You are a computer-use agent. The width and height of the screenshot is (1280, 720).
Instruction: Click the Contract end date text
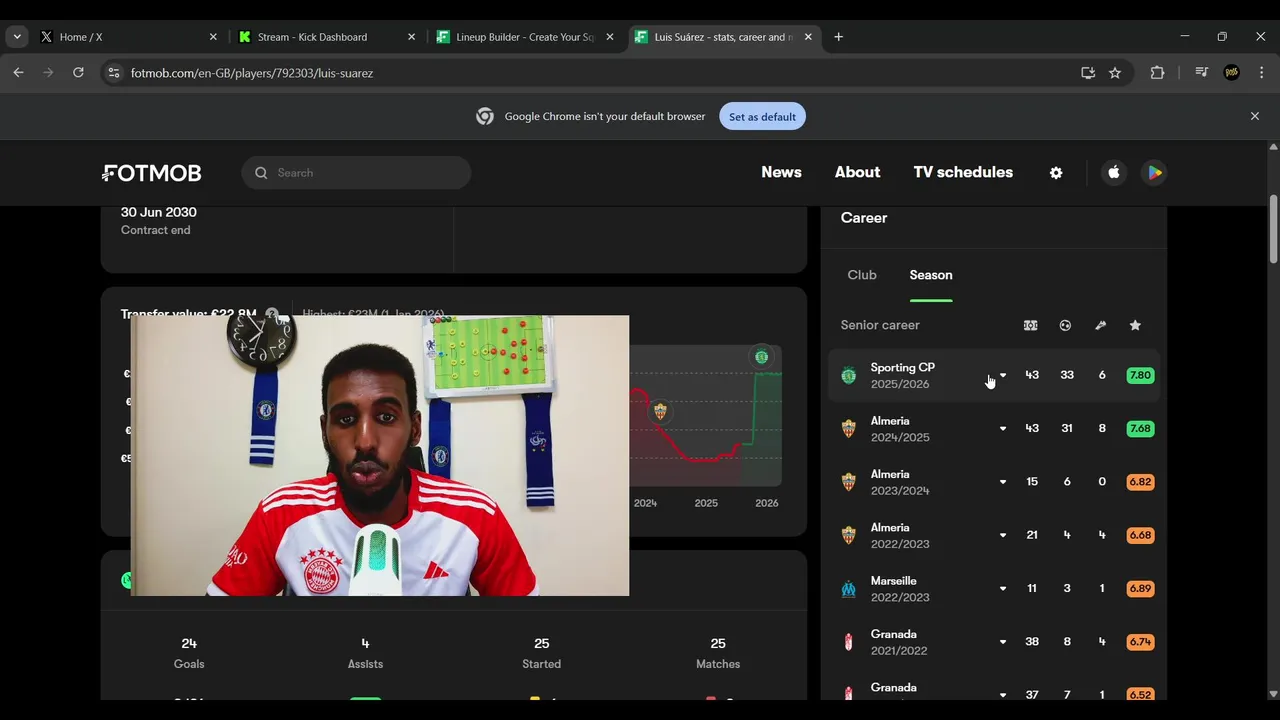point(159,212)
